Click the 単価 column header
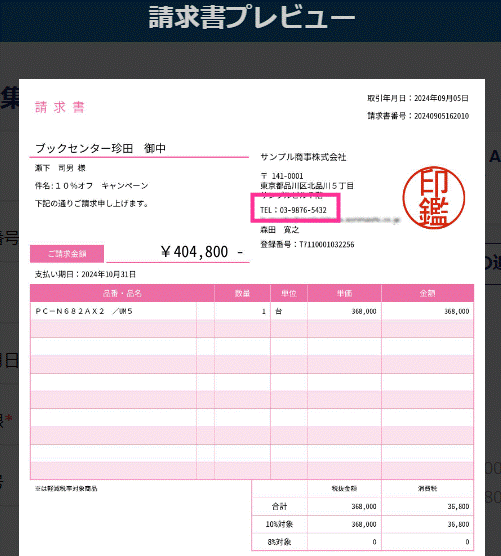Viewport: 501px width, 556px height. tap(344, 293)
